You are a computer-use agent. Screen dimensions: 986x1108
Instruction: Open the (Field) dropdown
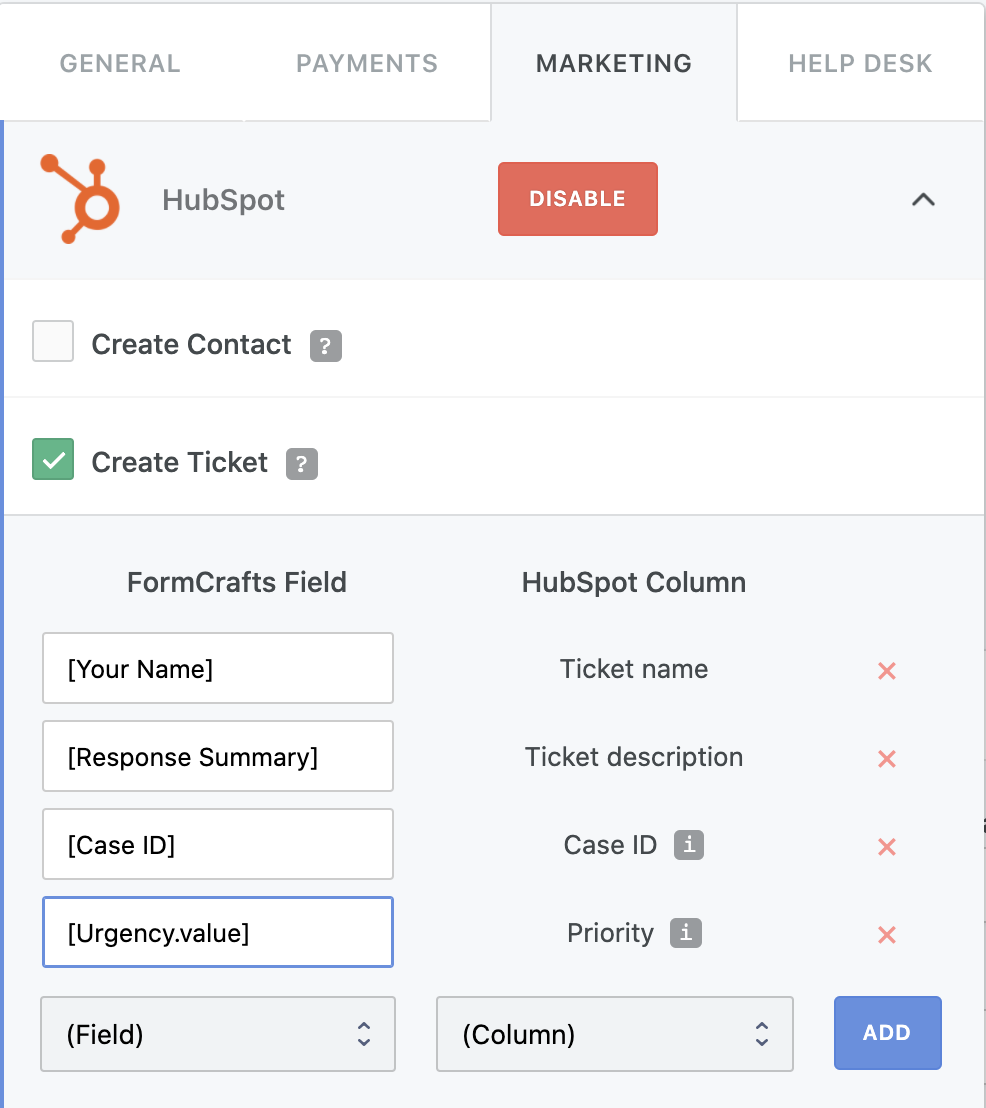[218, 1034]
